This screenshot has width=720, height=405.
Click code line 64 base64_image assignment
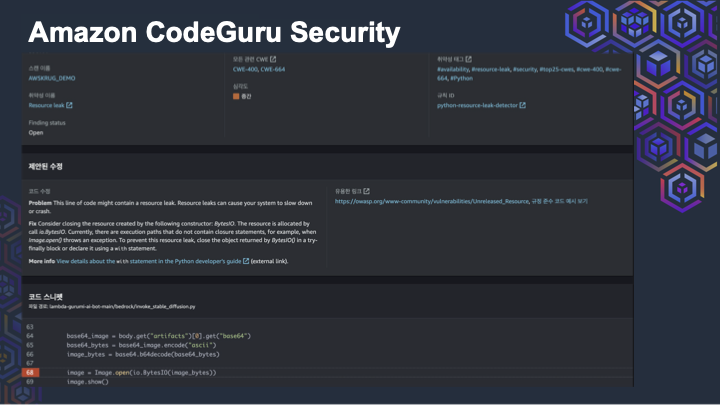coord(158,336)
